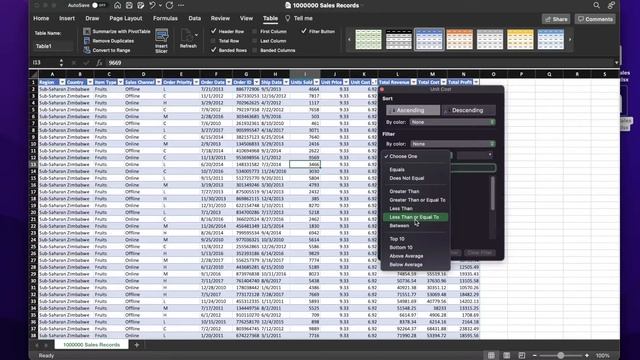
Task: Choose Less Than or Equal To
Action: [x=415, y=217]
